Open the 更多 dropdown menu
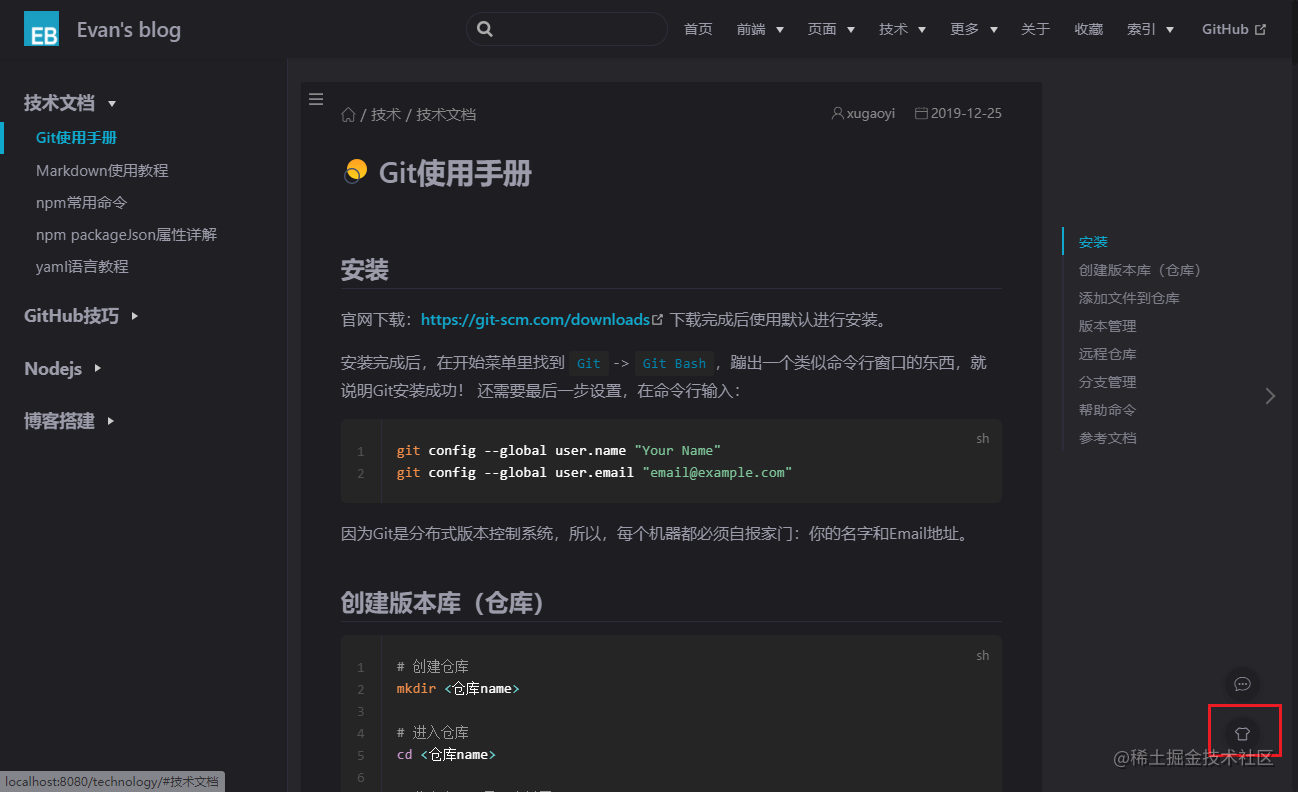 [974, 29]
